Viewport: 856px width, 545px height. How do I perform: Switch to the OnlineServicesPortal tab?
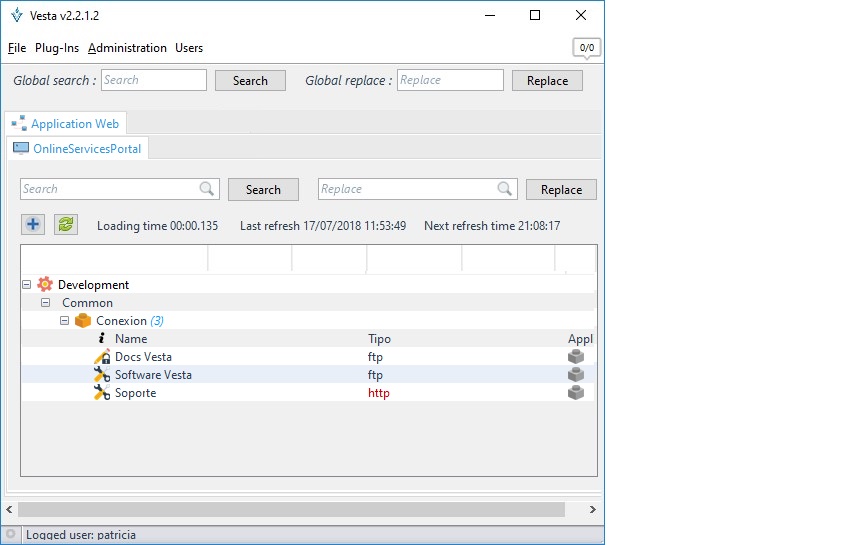click(x=78, y=149)
